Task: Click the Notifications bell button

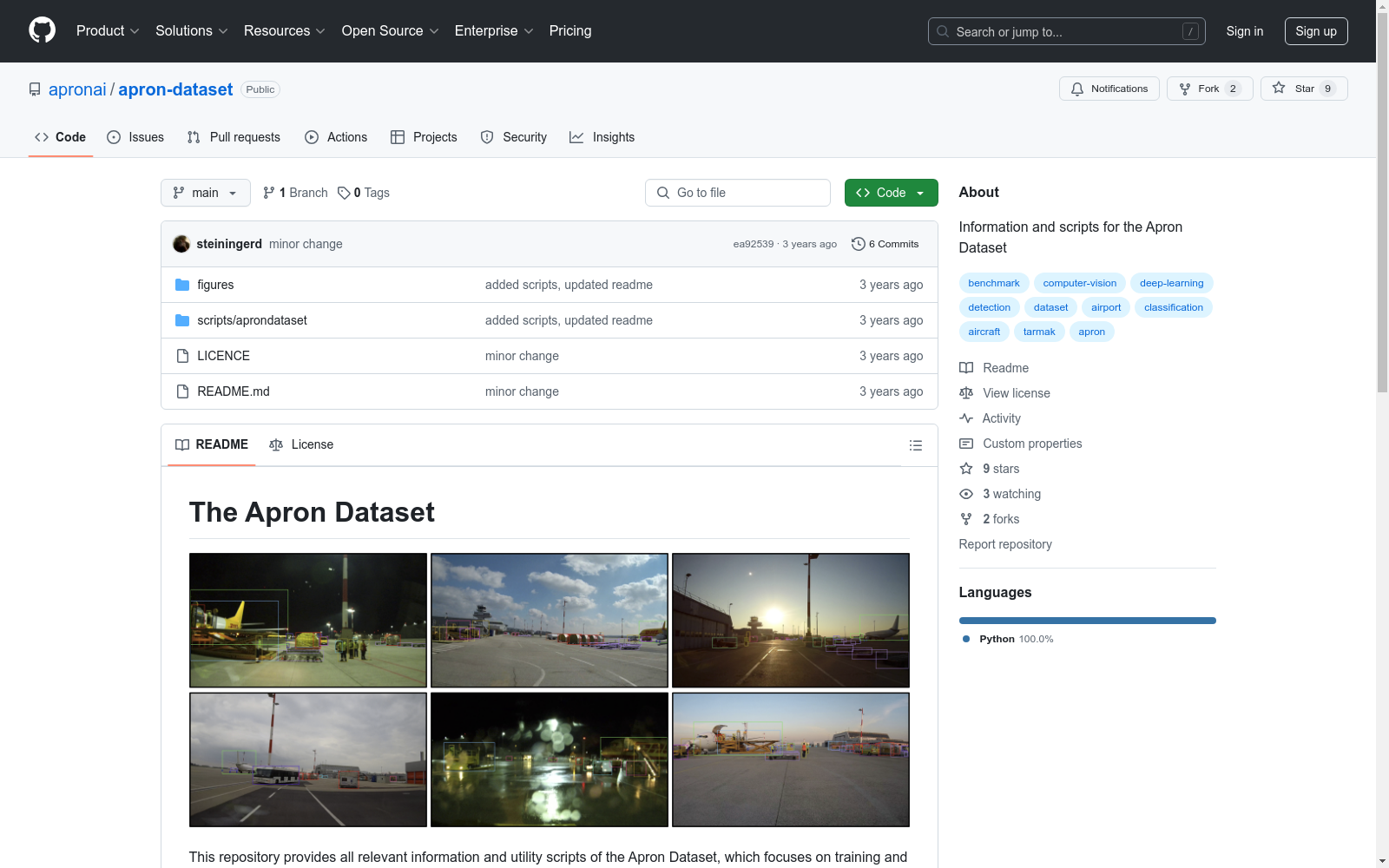Action: pos(1109,89)
